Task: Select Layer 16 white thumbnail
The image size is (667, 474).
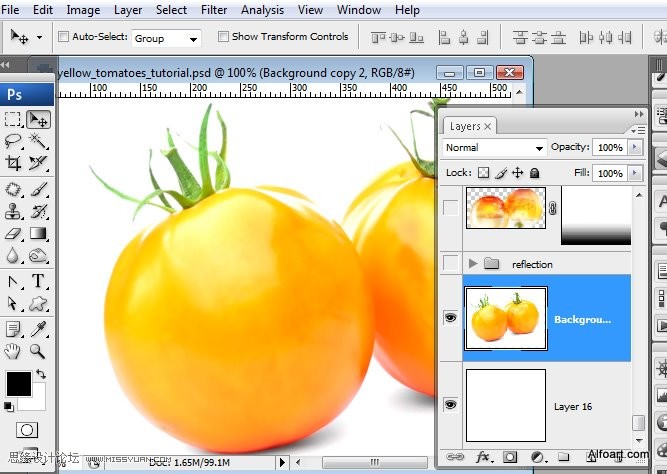Action: [x=506, y=405]
